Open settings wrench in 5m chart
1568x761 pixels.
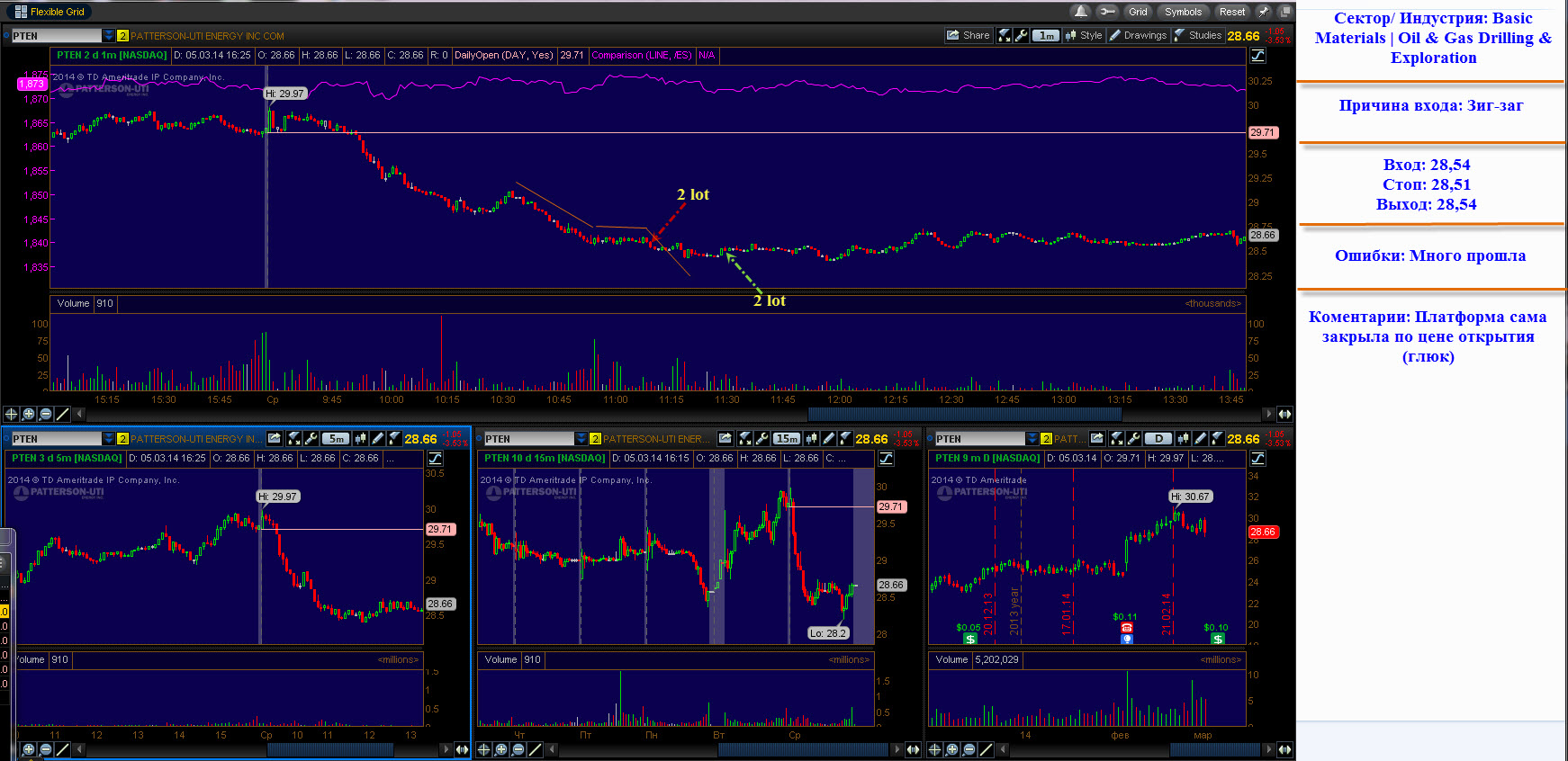click(311, 438)
